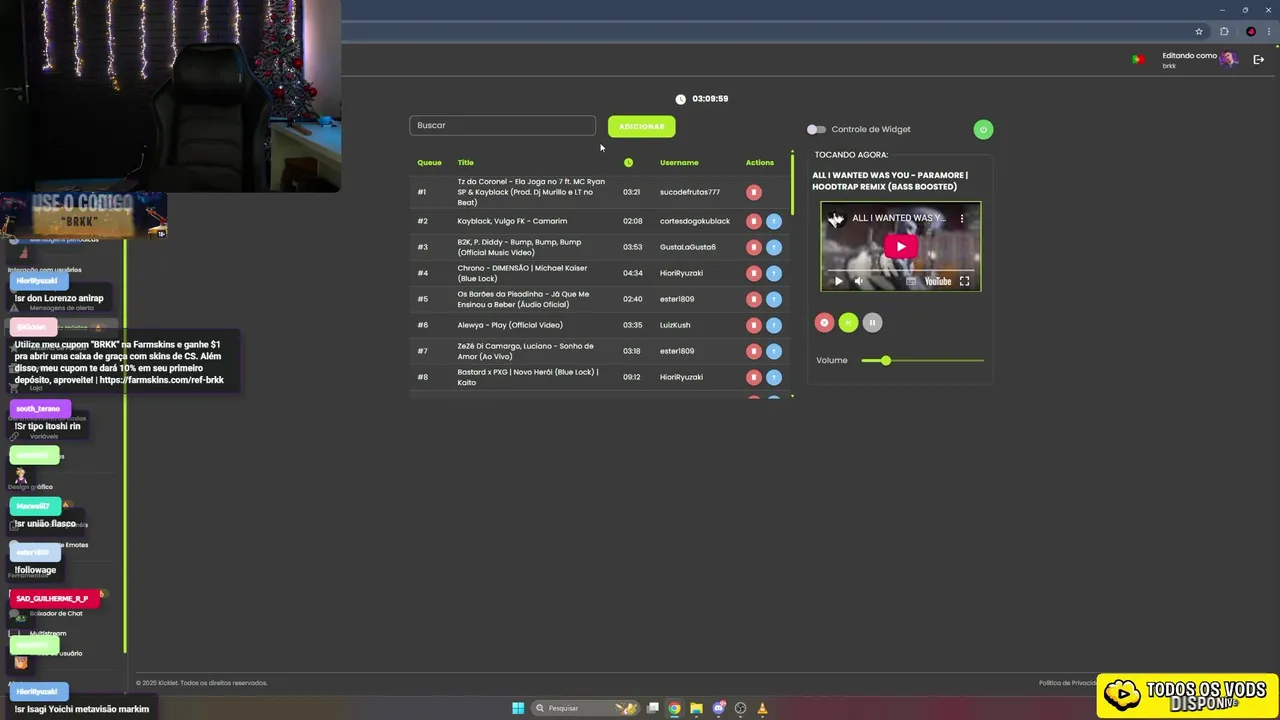
Task: Move Kayblack Camarim song up in queue
Action: (774, 221)
